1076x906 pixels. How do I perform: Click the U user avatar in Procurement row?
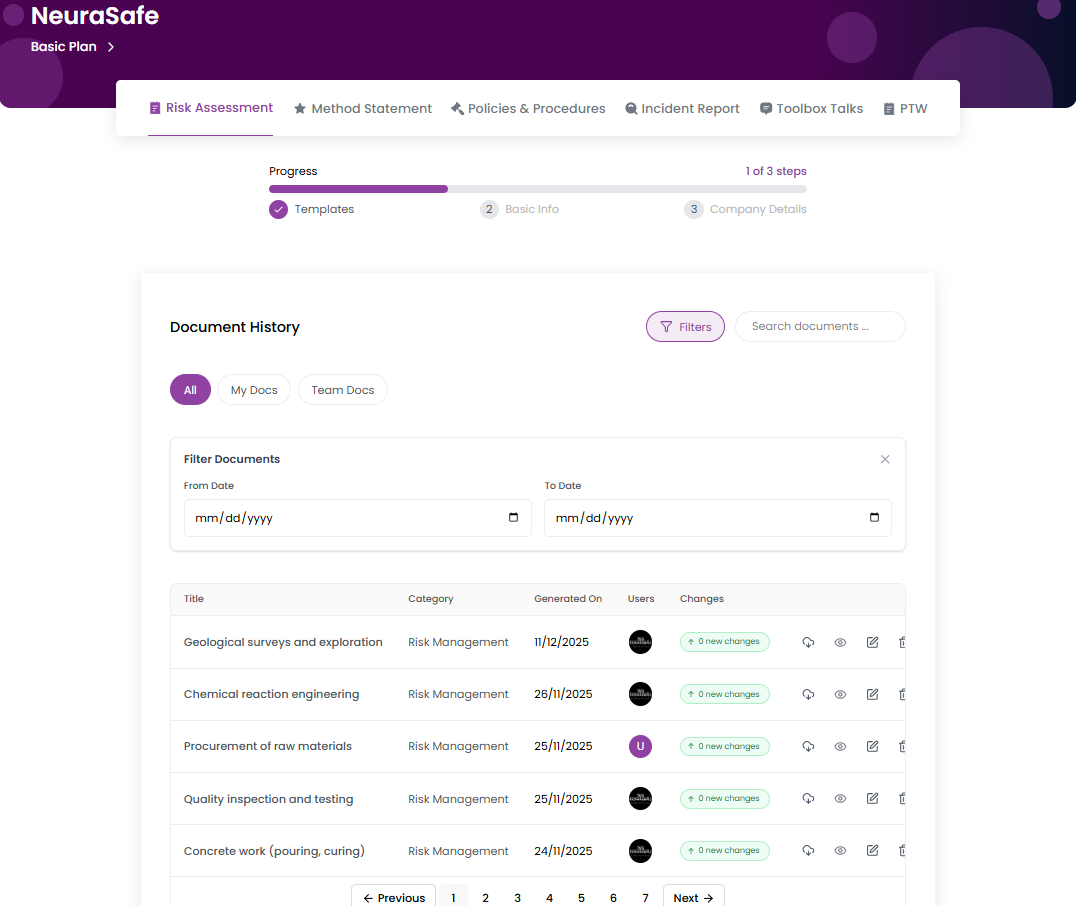coord(640,746)
